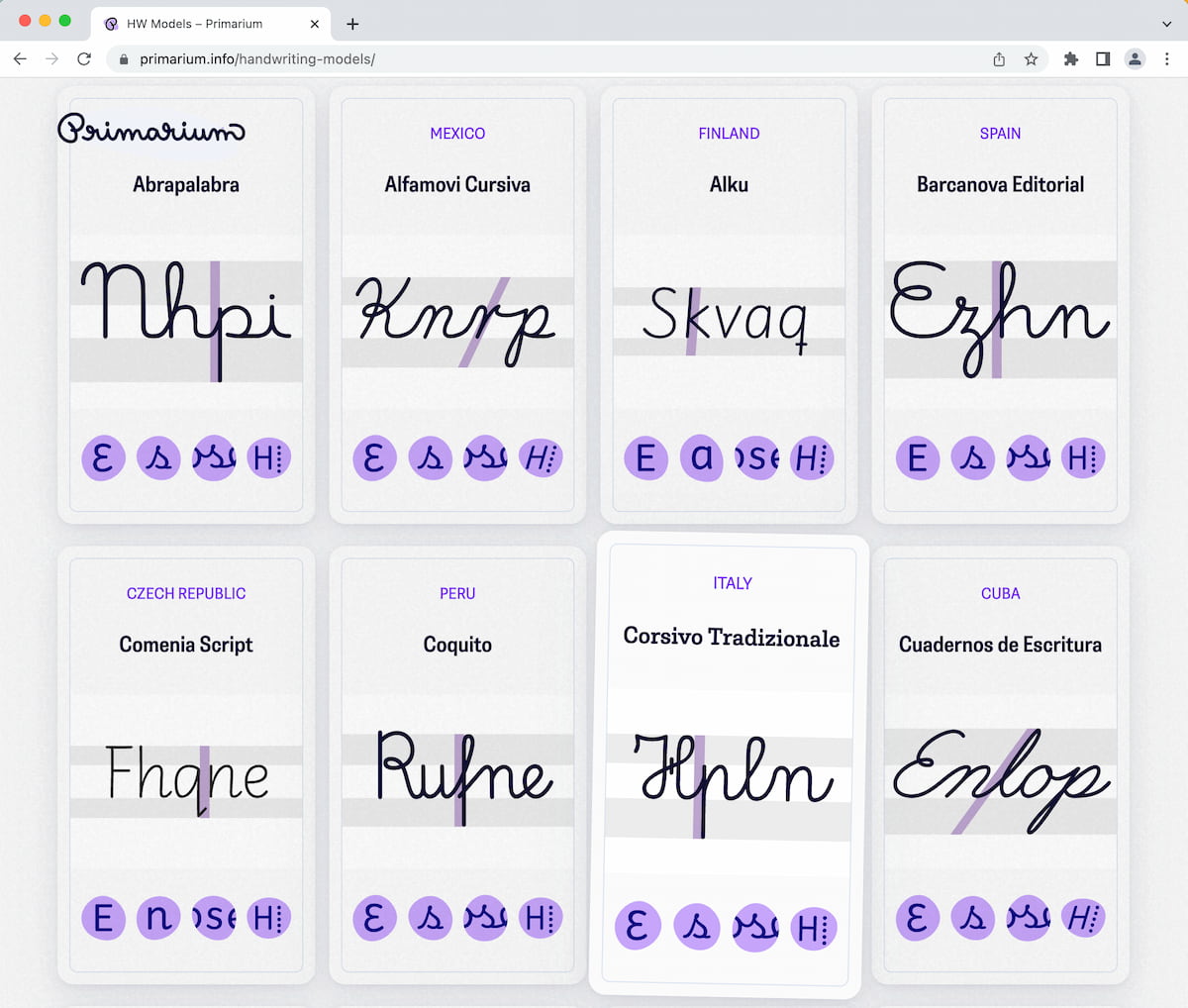This screenshot has width=1188, height=1008.
Task: Open a new browser tab
Action: coord(352,24)
